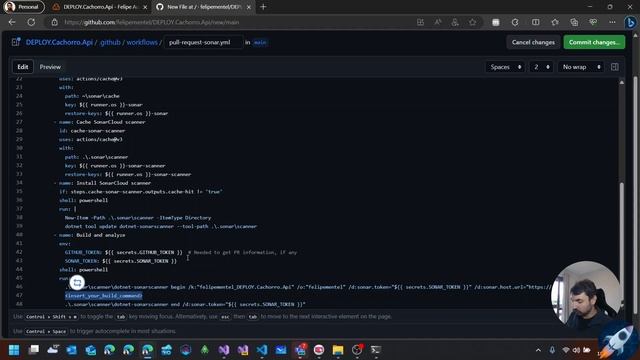Reload the page with the refresh icon
640x360 pixels.
(x=31, y=22)
